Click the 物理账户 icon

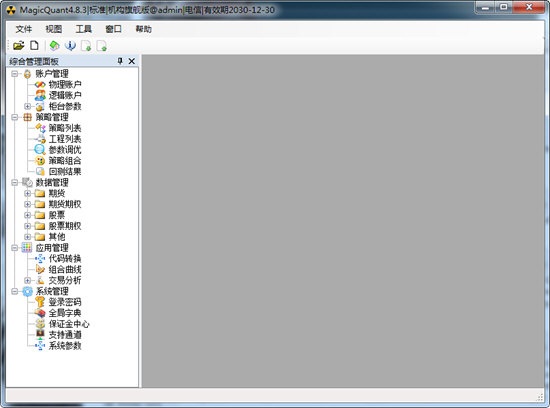click(40, 85)
